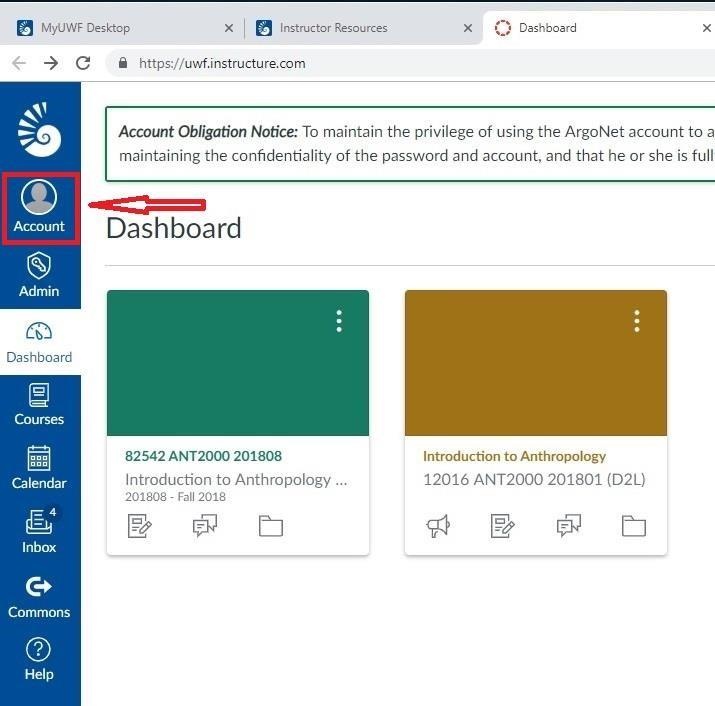Viewport: 715px width, 706px height.
Task: Click the browser back arrow
Action: point(19,63)
